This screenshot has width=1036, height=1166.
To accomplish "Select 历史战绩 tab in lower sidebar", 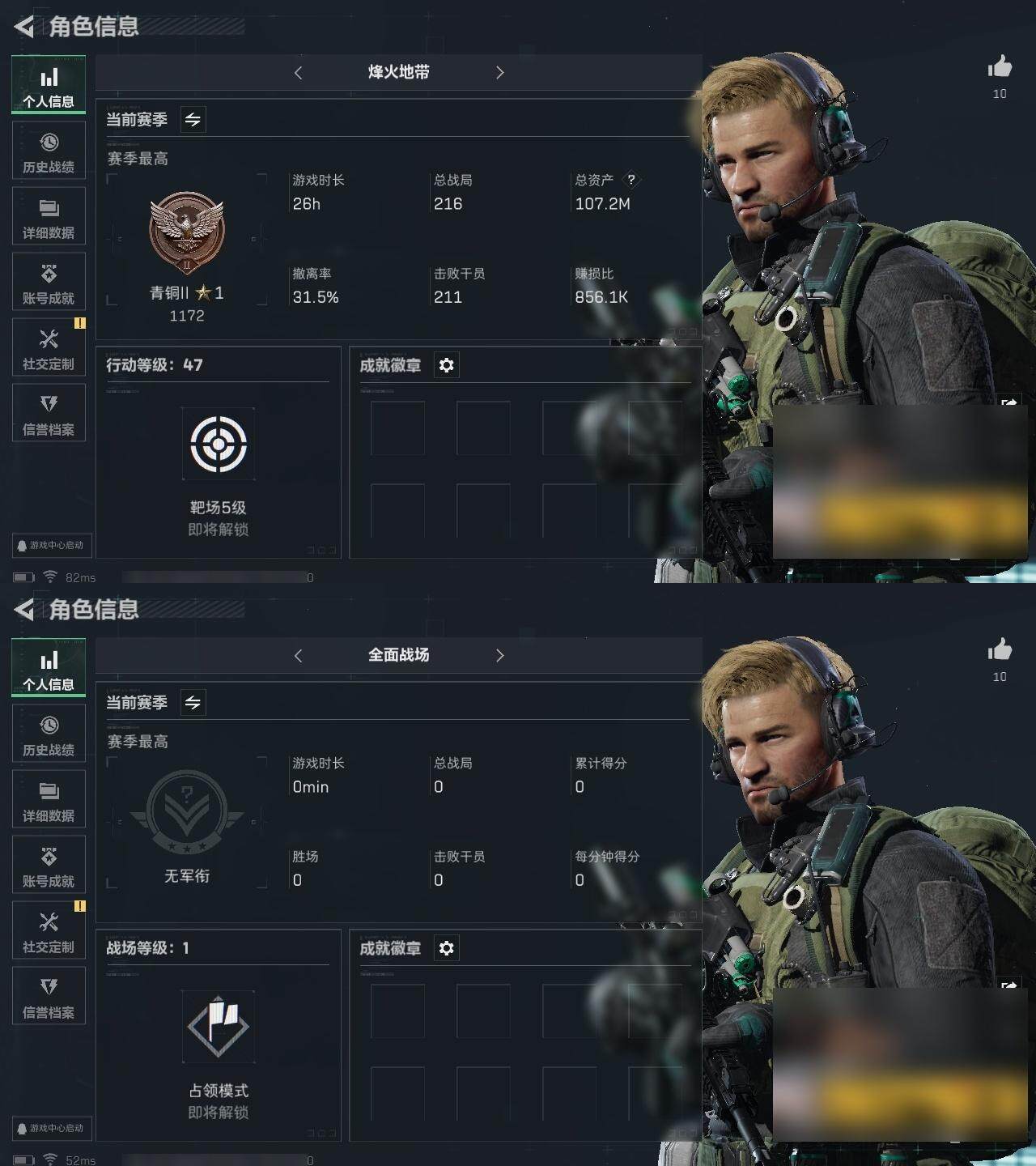I will pos(49,734).
